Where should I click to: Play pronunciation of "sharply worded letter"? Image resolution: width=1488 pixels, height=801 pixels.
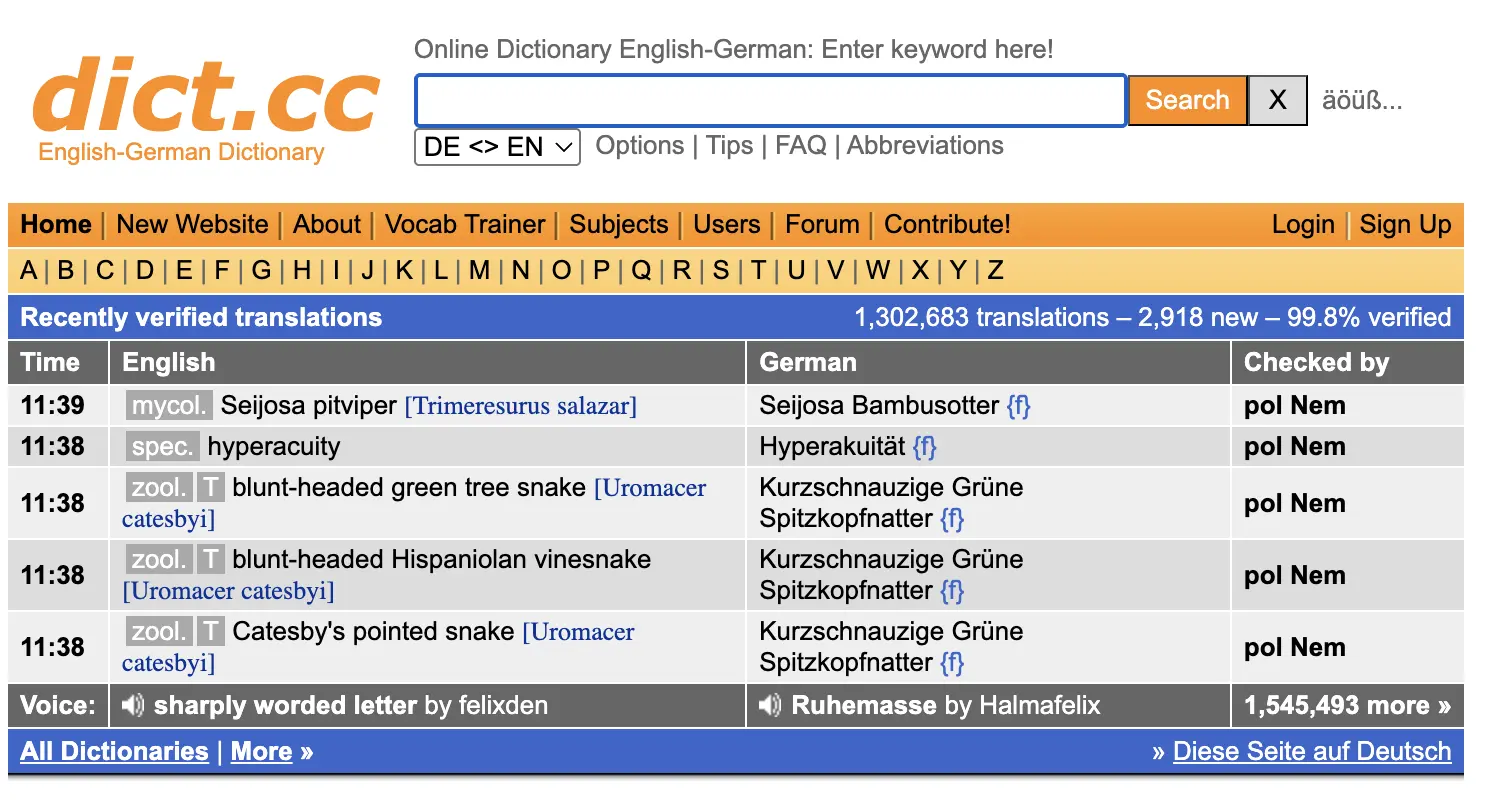(131, 705)
